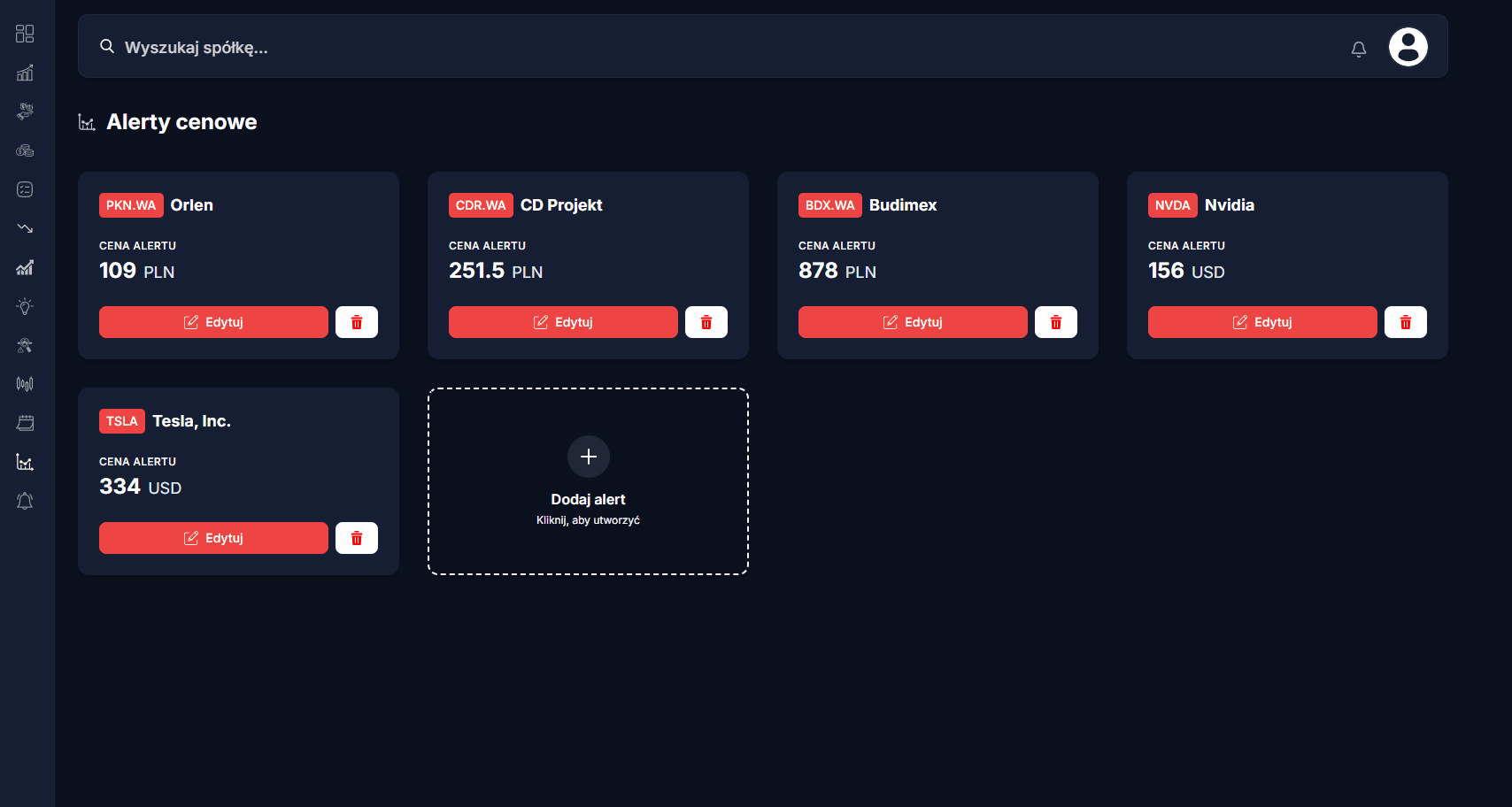Delete the Orlen price alert
This screenshot has width=1512, height=807.
(x=357, y=322)
